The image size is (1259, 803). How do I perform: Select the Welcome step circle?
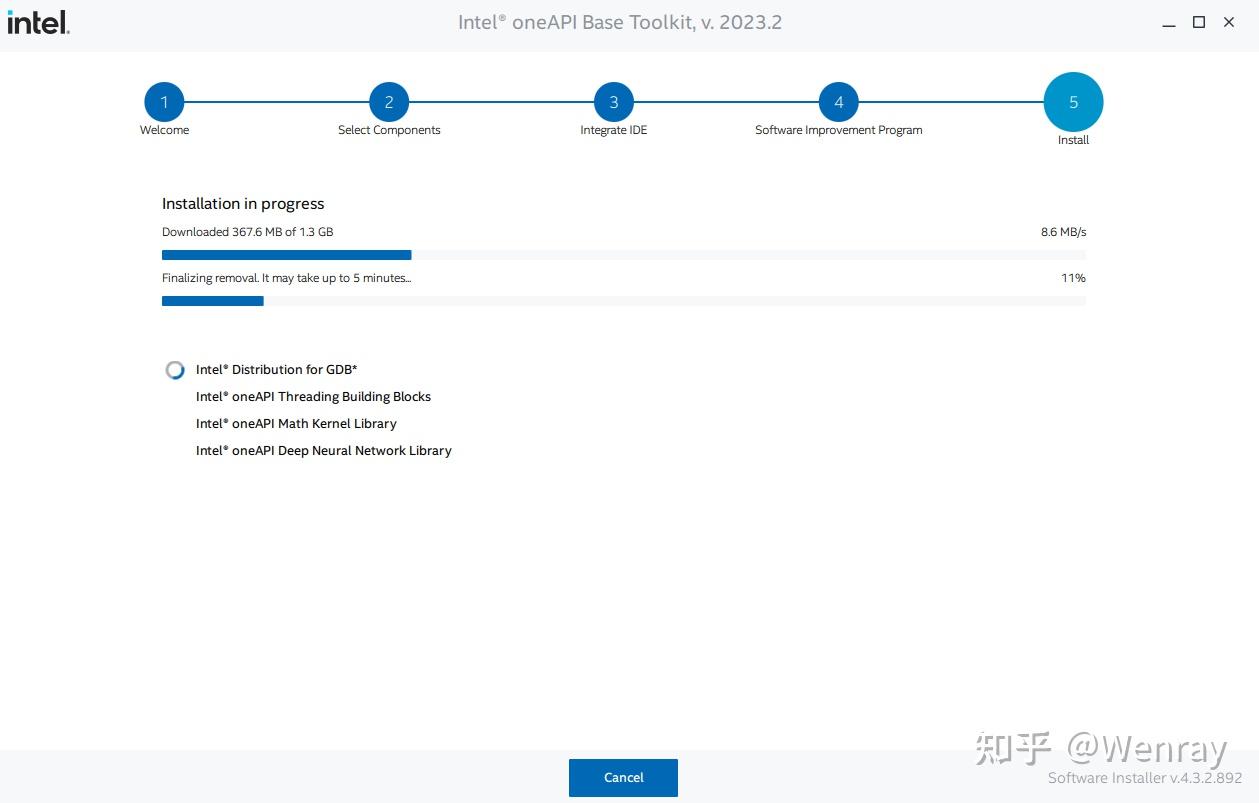pos(164,101)
